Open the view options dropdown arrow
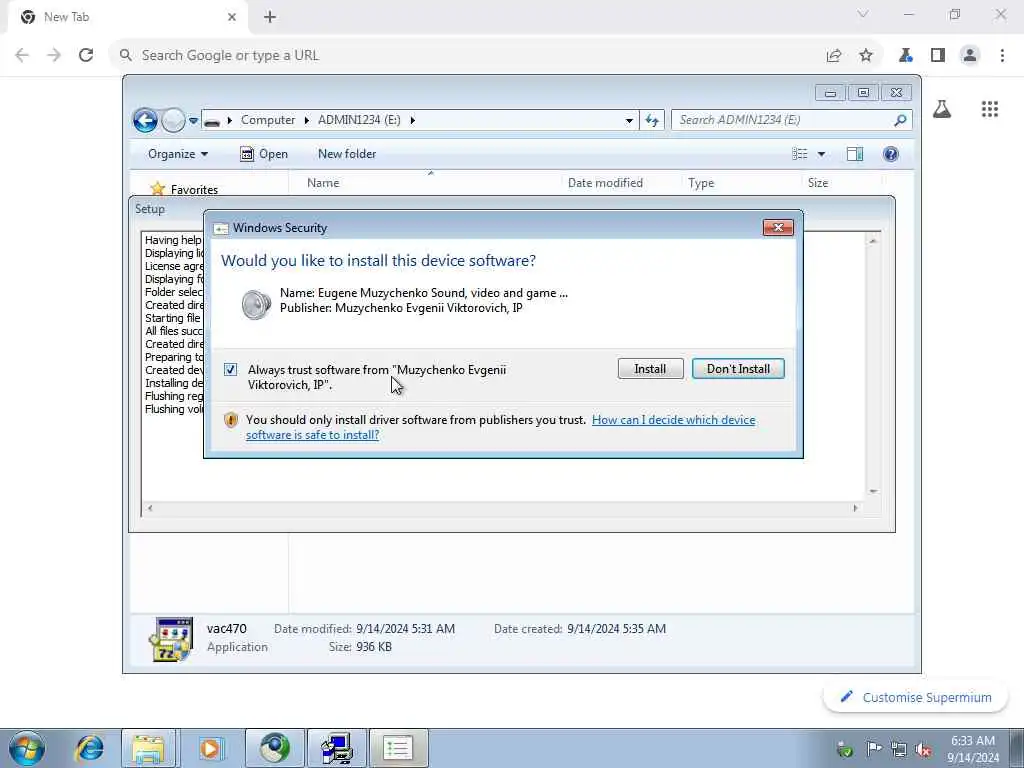 (822, 154)
